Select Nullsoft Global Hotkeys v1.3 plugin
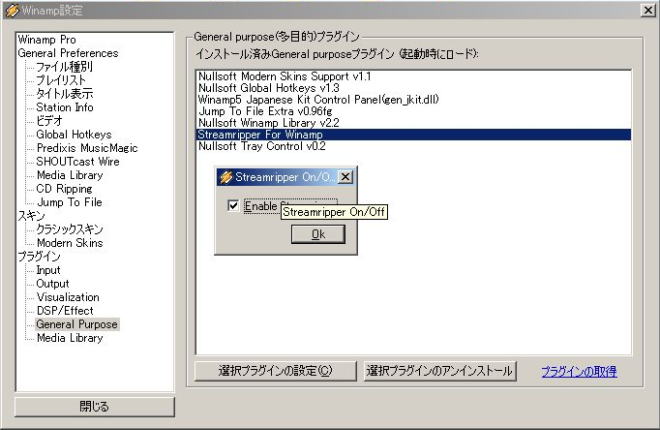The width and height of the screenshot is (660, 430). point(414,88)
